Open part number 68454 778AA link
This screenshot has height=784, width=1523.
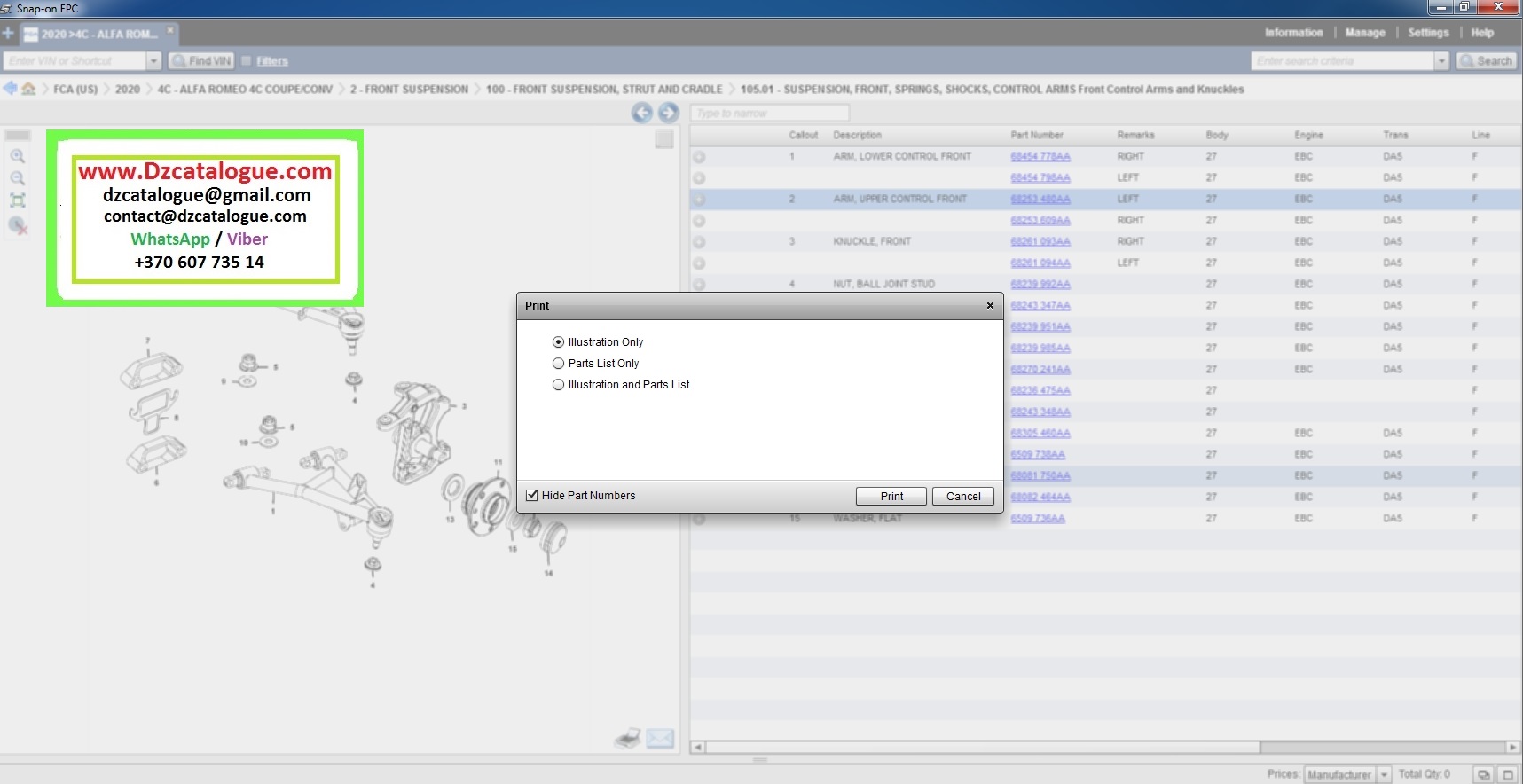tap(1040, 157)
